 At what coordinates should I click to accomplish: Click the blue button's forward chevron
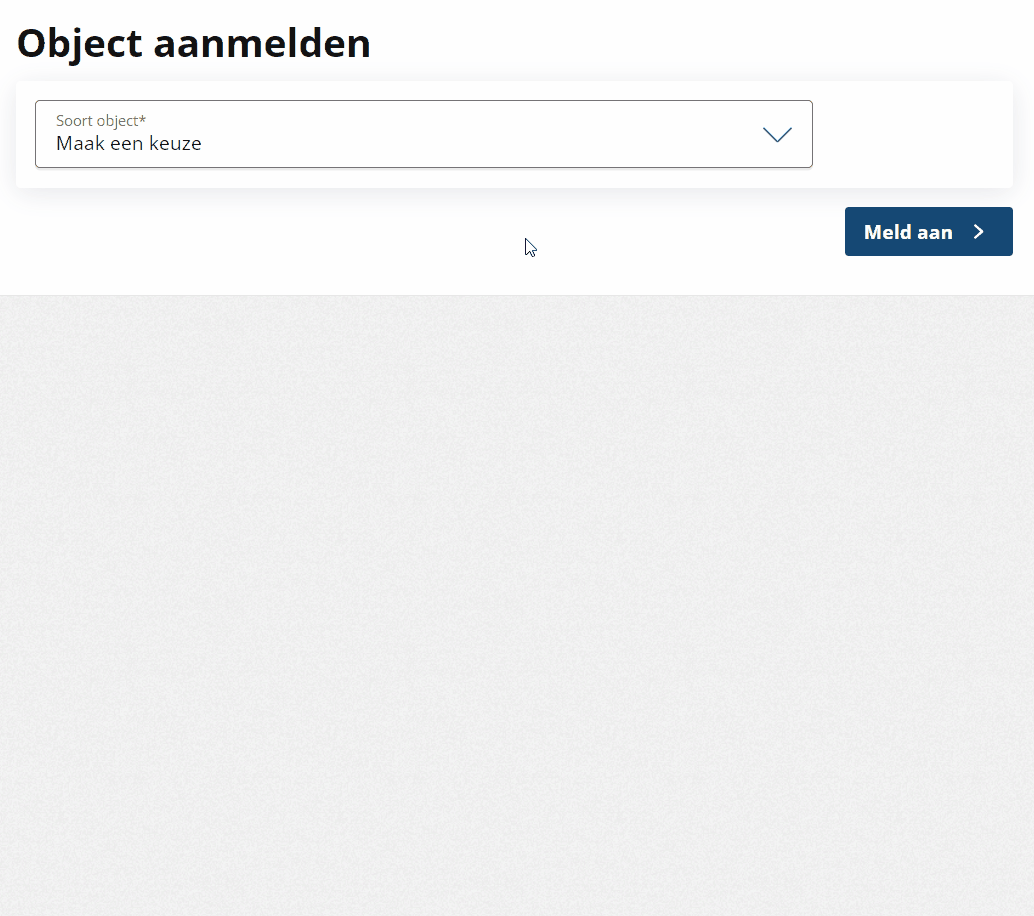(x=979, y=231)
